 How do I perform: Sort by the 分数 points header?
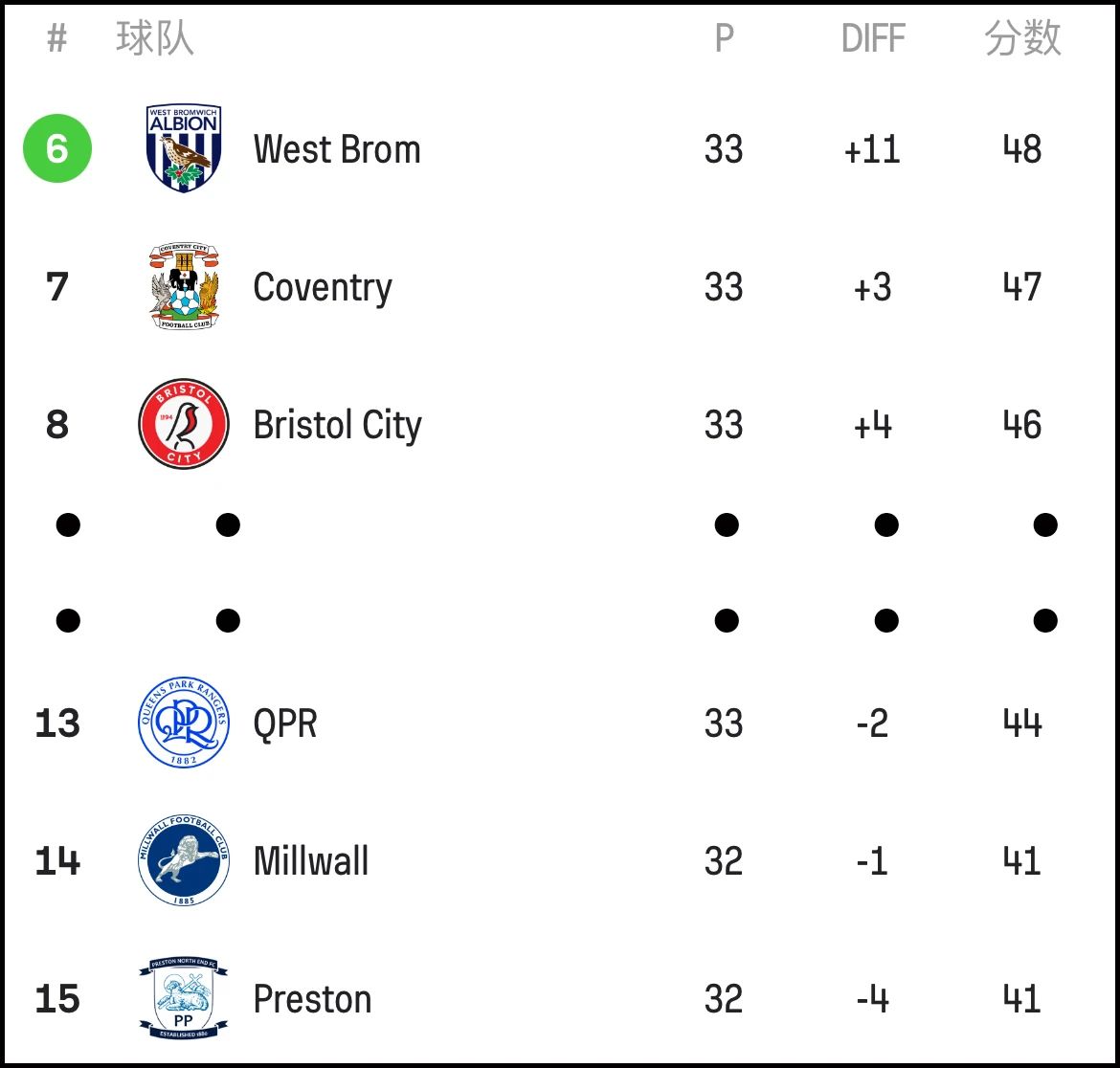pyautogui.click(x=1023, y=38)
